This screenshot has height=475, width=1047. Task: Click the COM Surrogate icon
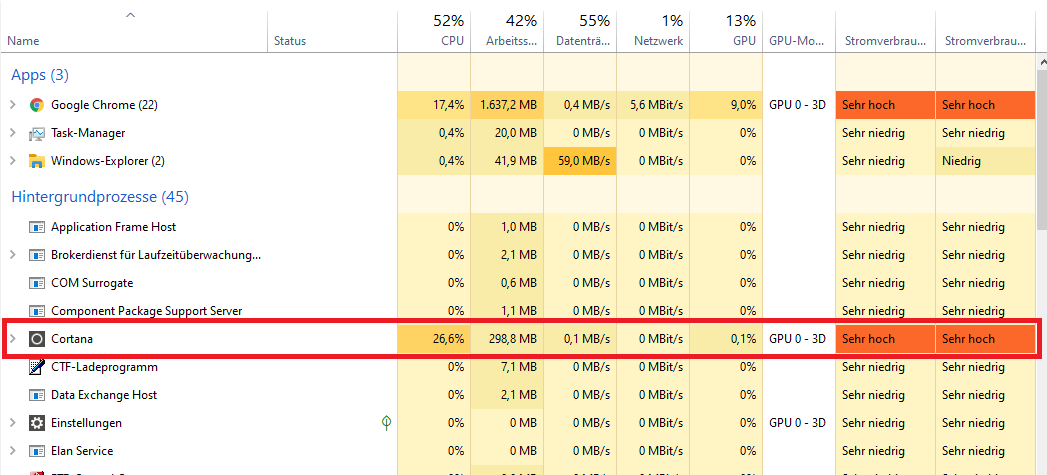(37, 283)
